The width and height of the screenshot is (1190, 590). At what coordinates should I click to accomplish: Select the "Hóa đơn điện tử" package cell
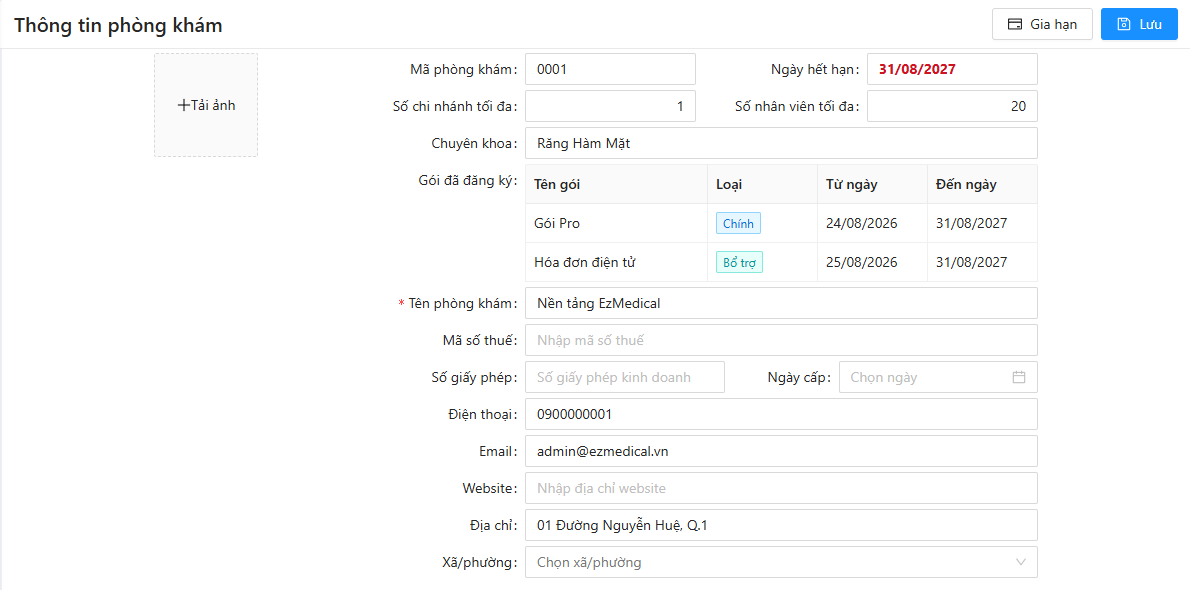click(x=616, y=263)
